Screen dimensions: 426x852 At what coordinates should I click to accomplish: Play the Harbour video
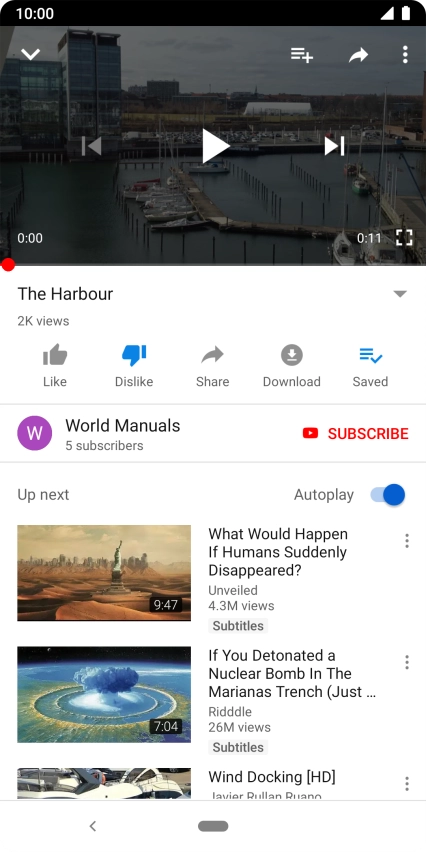[215, 146]
